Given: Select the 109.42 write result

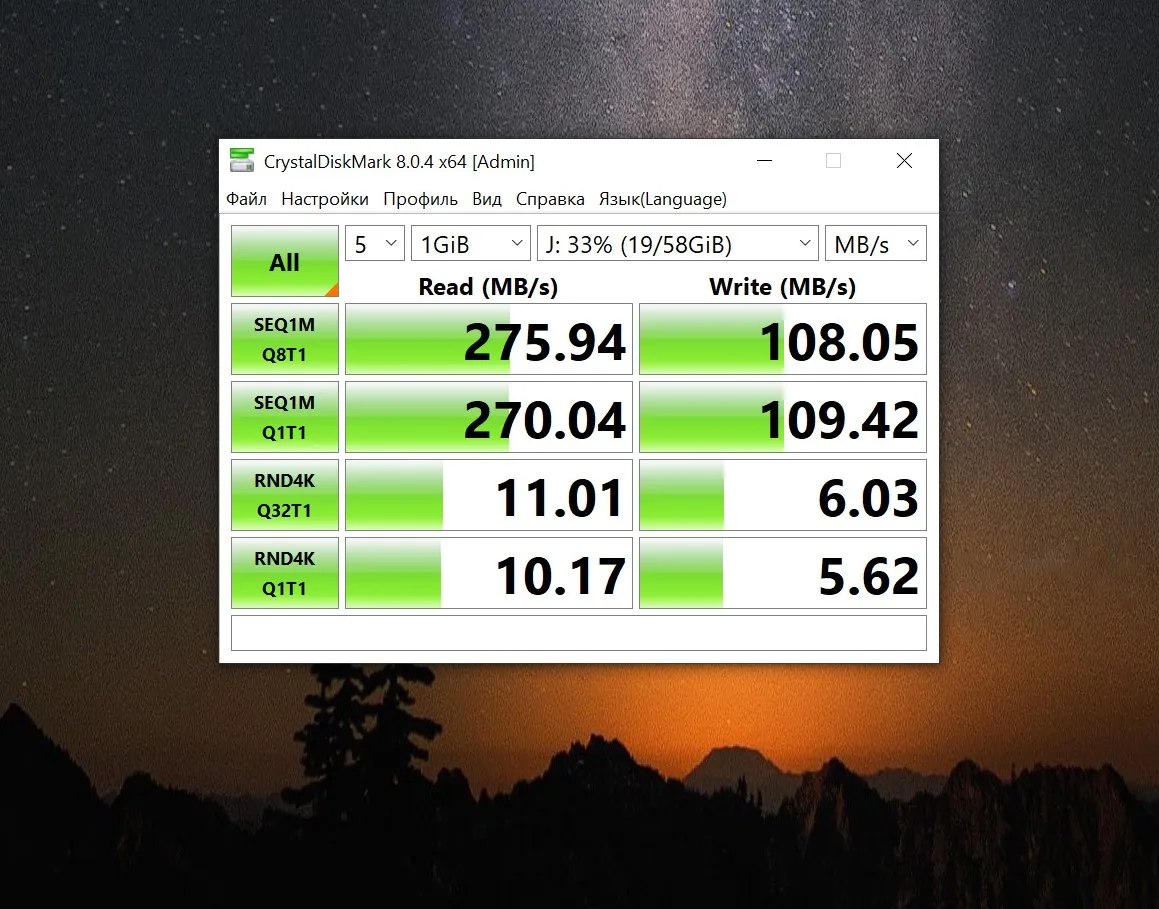Looking at the screenshot, I should [x=783, y=417].
